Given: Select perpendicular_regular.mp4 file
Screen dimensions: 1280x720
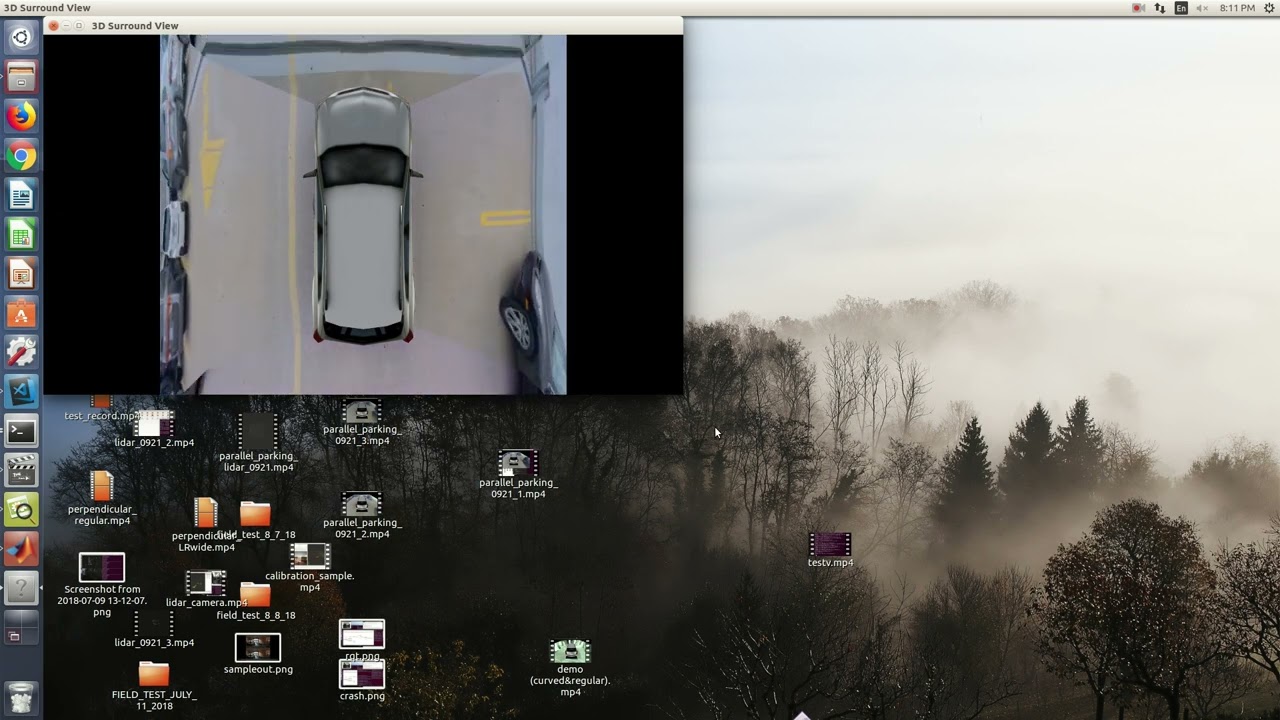Looking at the screenshot, I should [102, 499].
